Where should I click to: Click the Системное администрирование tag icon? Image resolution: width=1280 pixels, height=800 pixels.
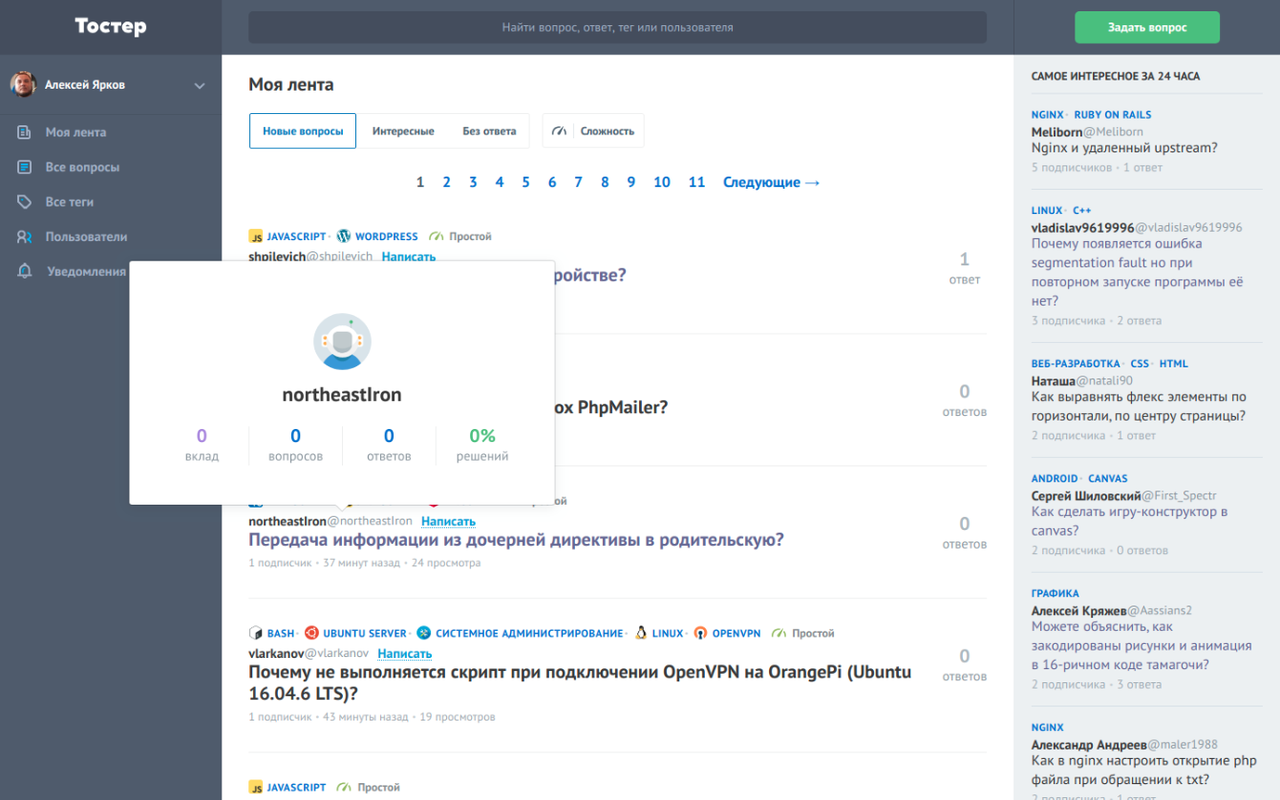424,633
